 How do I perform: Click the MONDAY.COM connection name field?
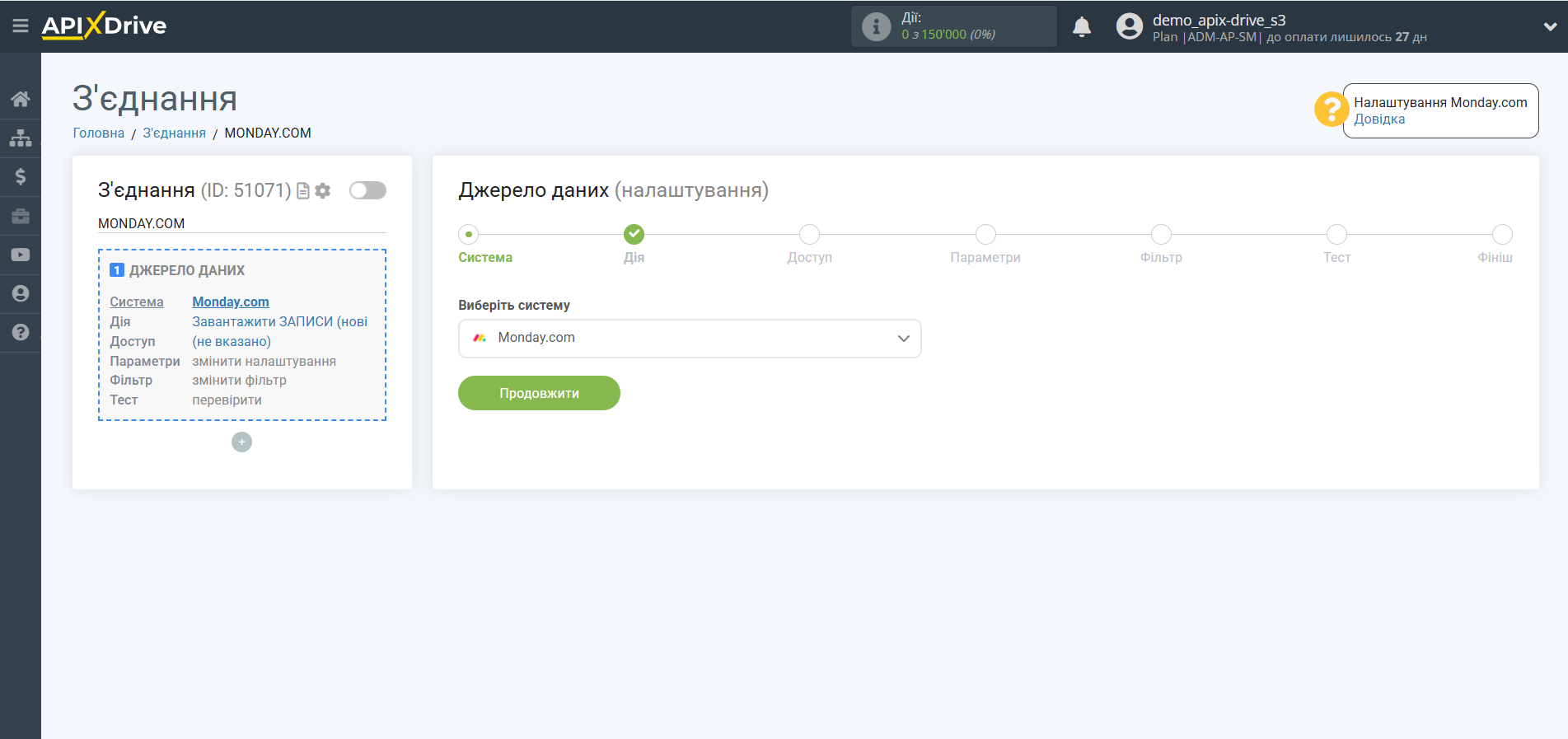click(241, 223)
